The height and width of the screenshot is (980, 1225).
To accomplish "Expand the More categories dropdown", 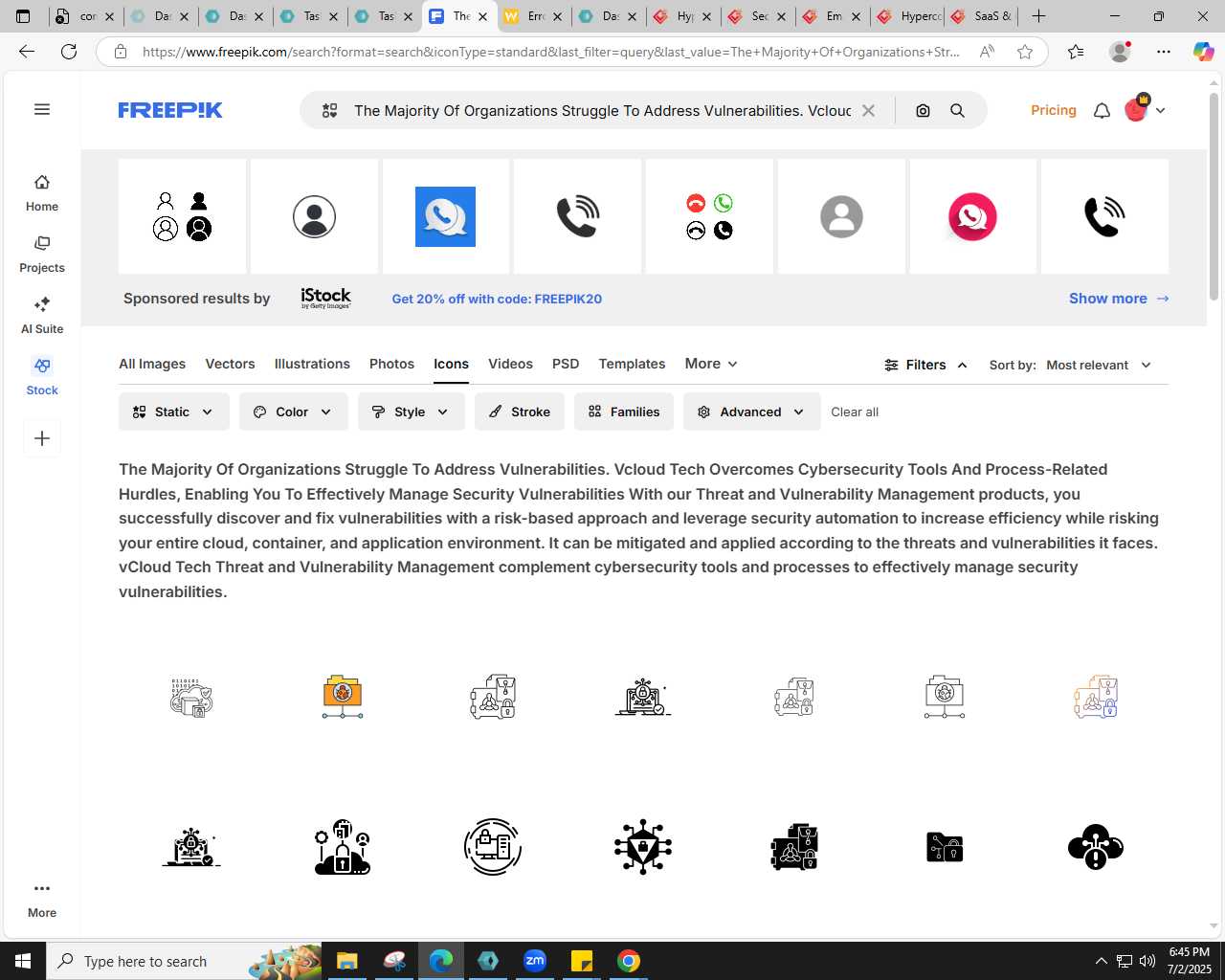I will [x=711, y=364].
